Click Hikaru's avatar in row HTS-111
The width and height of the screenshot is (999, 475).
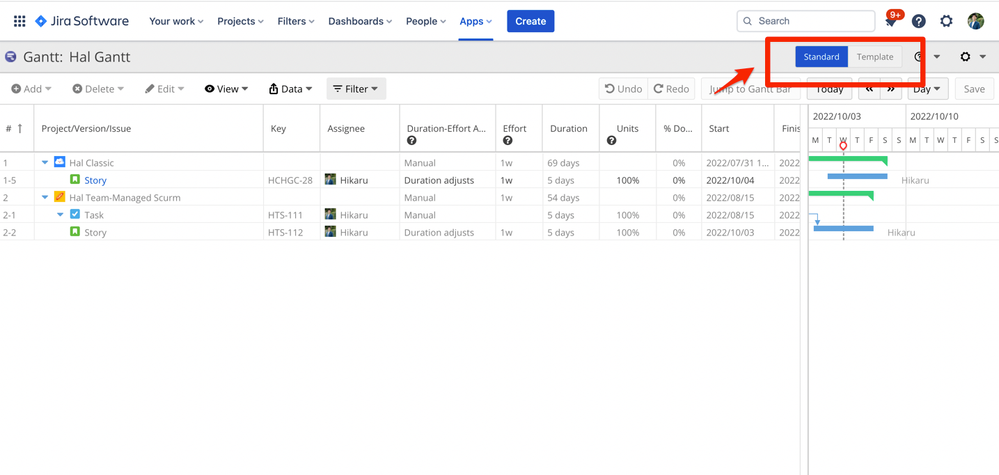[x=330, y=214]
